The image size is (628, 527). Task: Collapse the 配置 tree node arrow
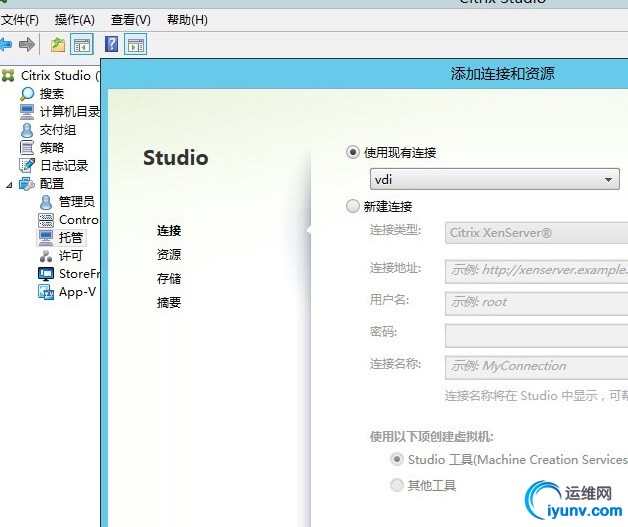tap(9, 185)
